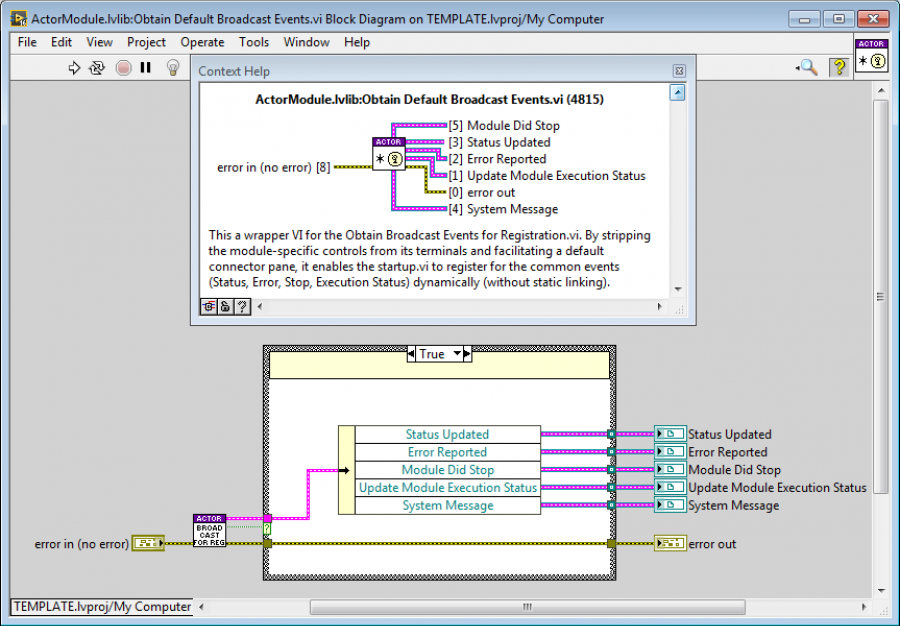Click the Error Reported indicator terminal

tap(670, 452)
